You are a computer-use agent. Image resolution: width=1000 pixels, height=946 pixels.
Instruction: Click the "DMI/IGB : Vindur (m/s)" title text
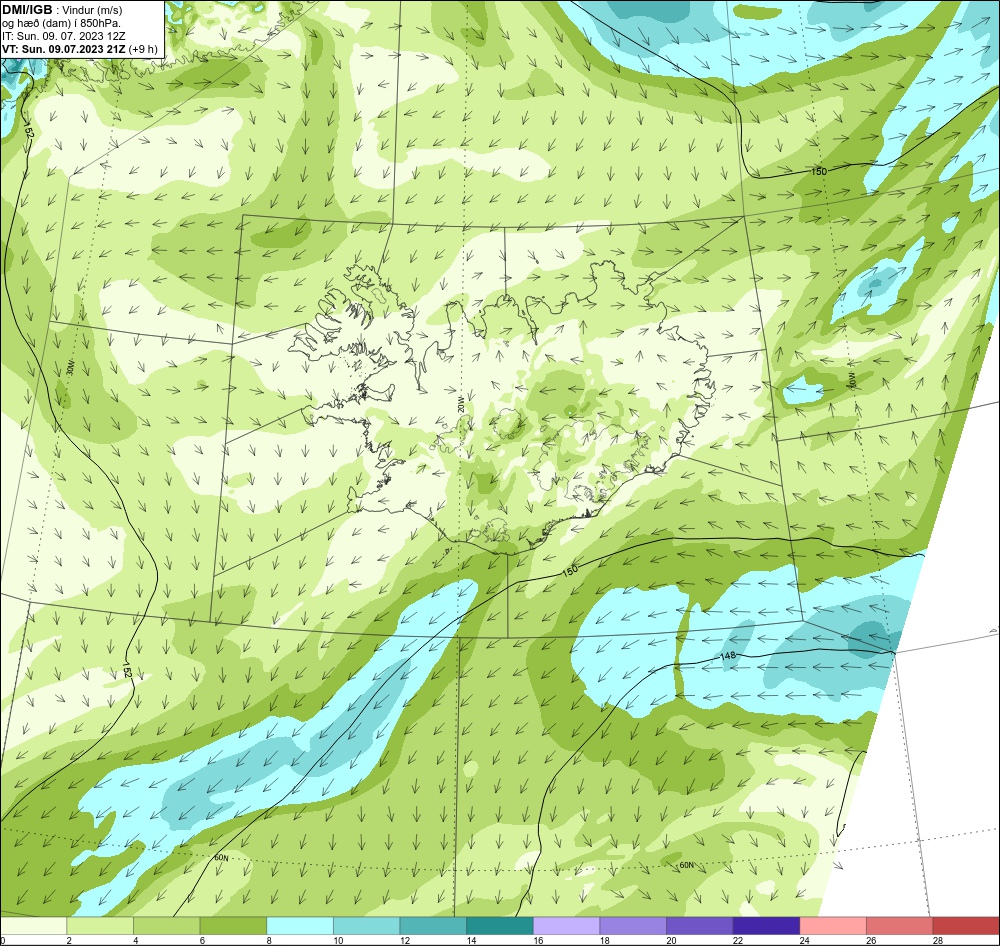[x=62, y=10]
